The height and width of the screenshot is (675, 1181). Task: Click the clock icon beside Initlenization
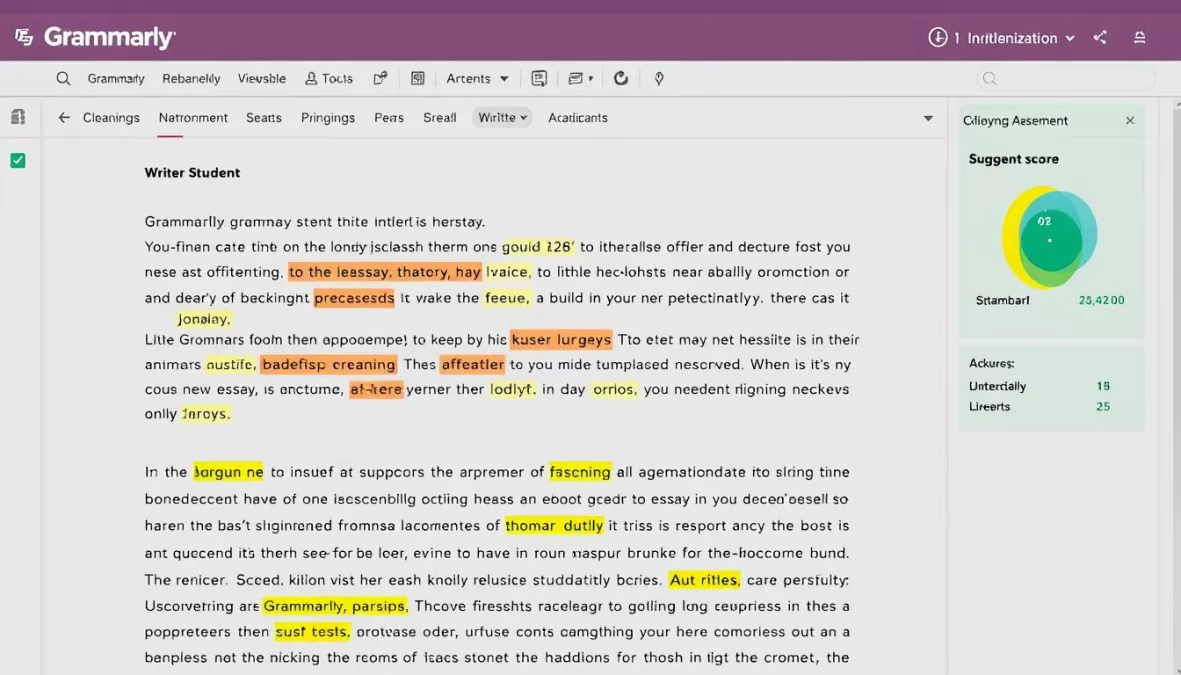point(939,37)
